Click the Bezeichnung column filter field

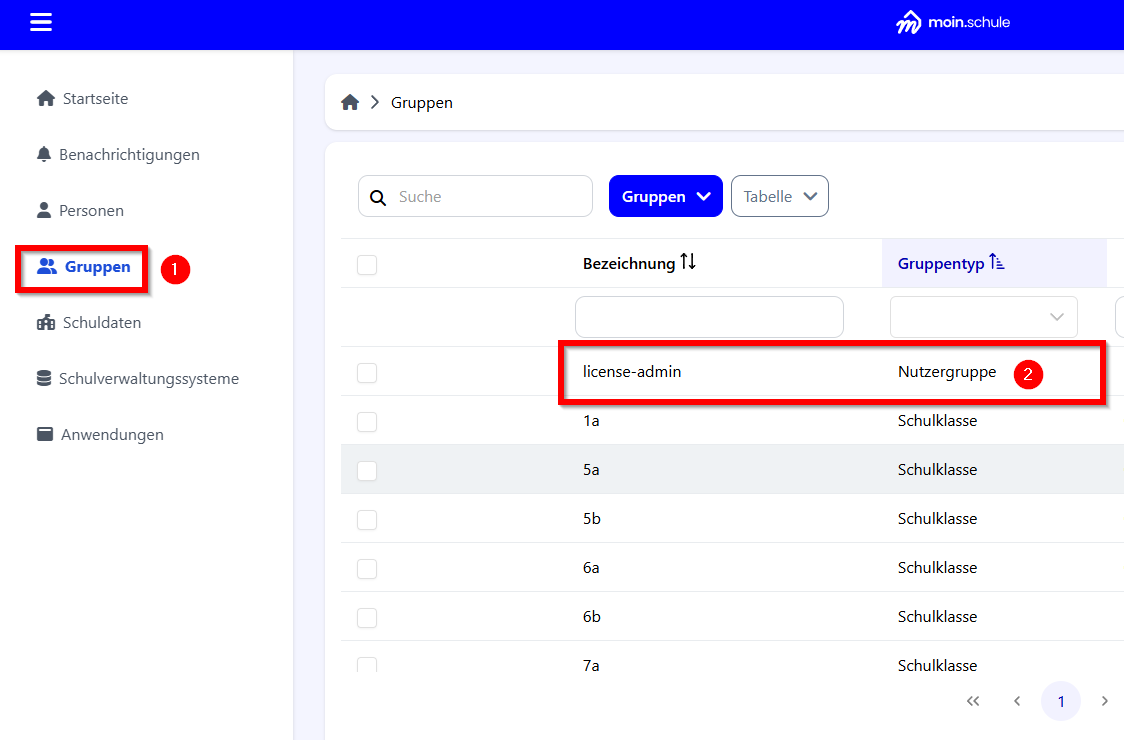click(709, 317)
